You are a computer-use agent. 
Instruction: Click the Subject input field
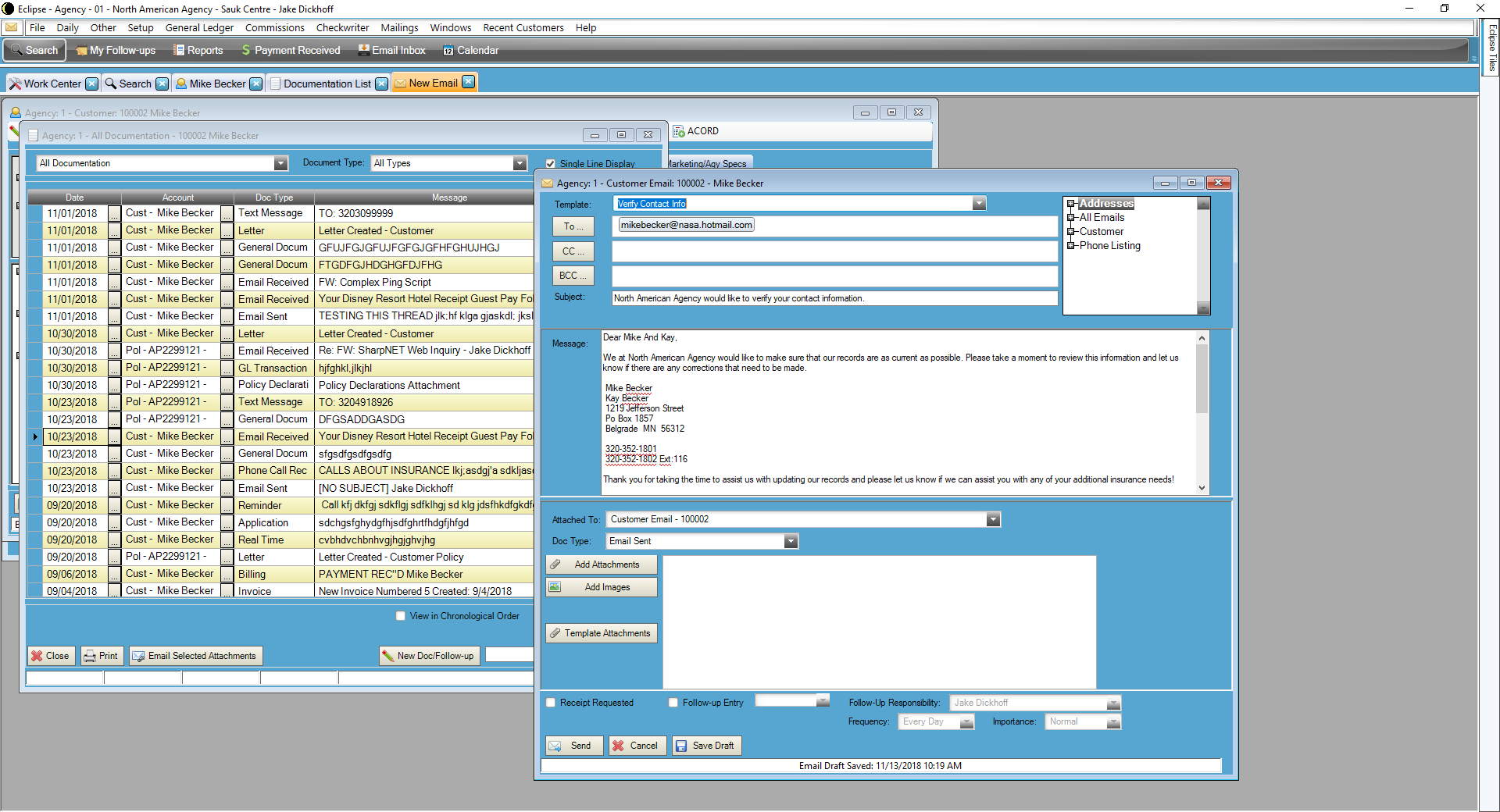(833, 297)
